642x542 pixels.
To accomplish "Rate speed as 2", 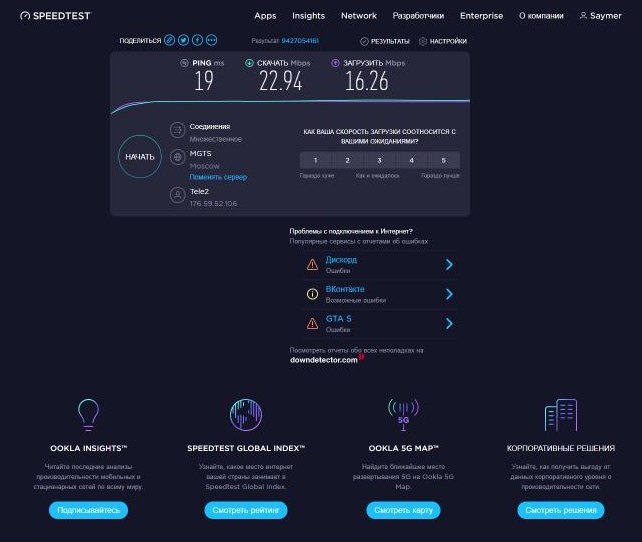I will [x=348, y=160].
